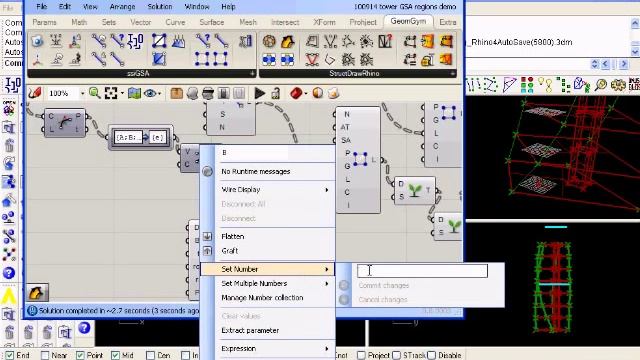Open the named views dropdown arrow

pos(122,93)
